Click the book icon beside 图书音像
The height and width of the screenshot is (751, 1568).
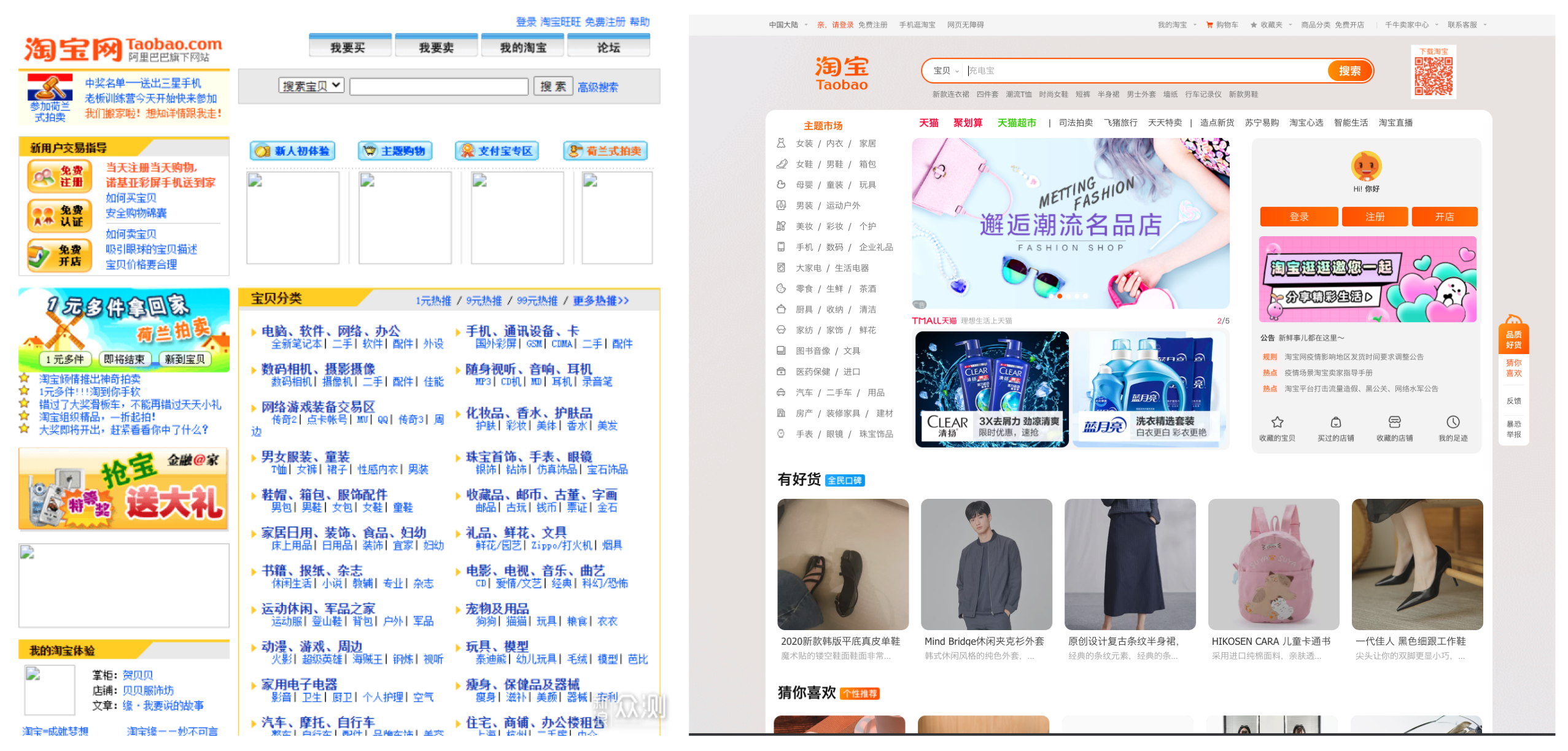[781, 350]
